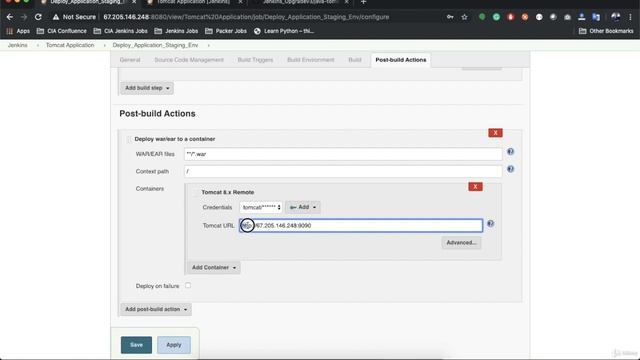Open the Add build step dropdown
The width and height of the screenshot is (640, 360).
(147, 88)
